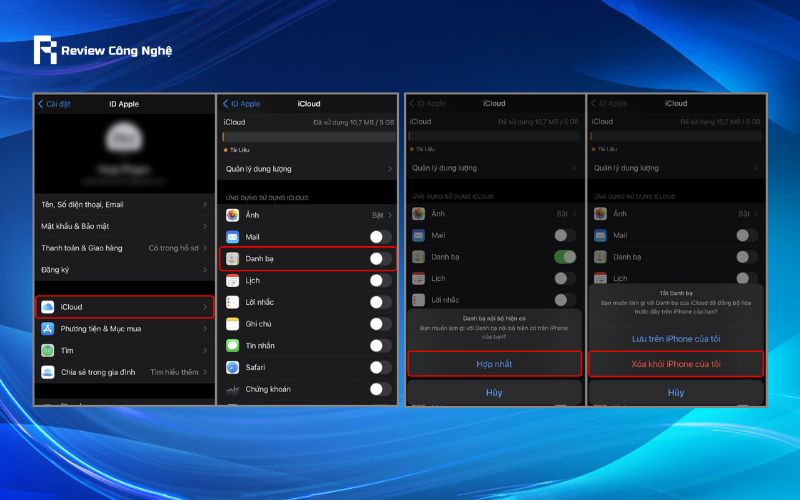Tap the dimmed Contacts icon on the Tắt Danh bạ screen
Viewport: 800px width, 500px height.
click(x=601, y=257)
